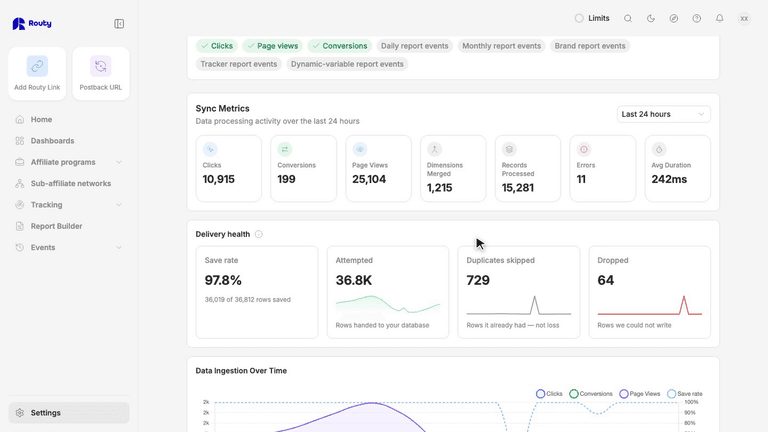Open the Last 24 hours dropdown
The width and height of the screenshot is (768, 432).
click(663, 114)
